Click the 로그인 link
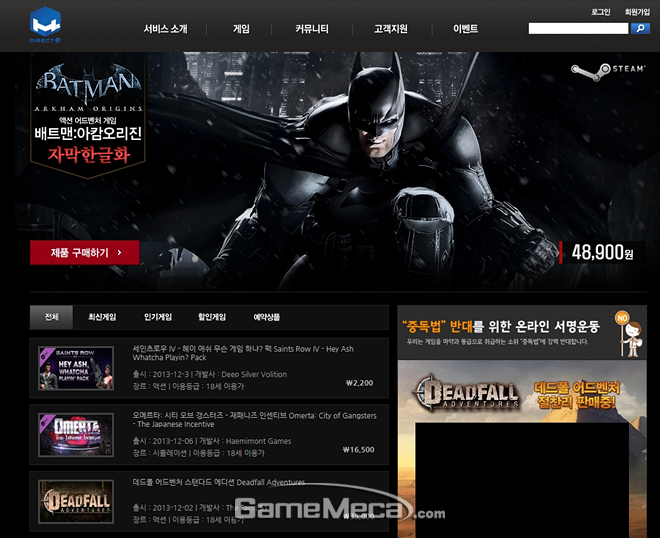660x538 pixels. [x=601, y=12]
